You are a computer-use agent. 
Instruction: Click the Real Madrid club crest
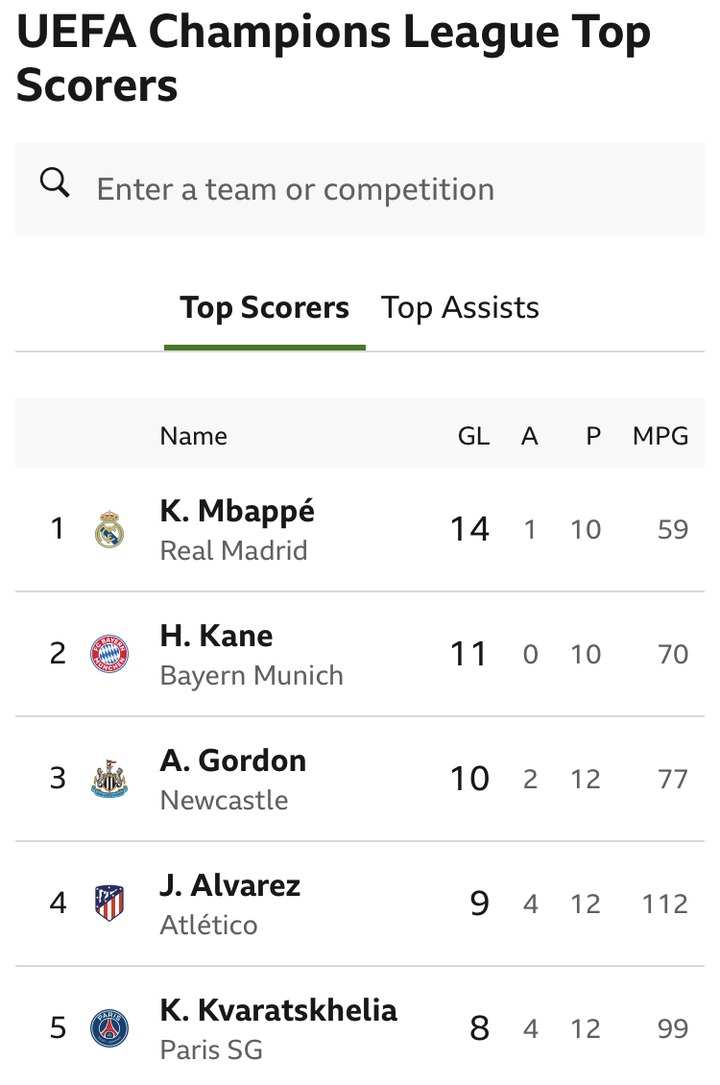pyautogui.click(x=109, y=529)
